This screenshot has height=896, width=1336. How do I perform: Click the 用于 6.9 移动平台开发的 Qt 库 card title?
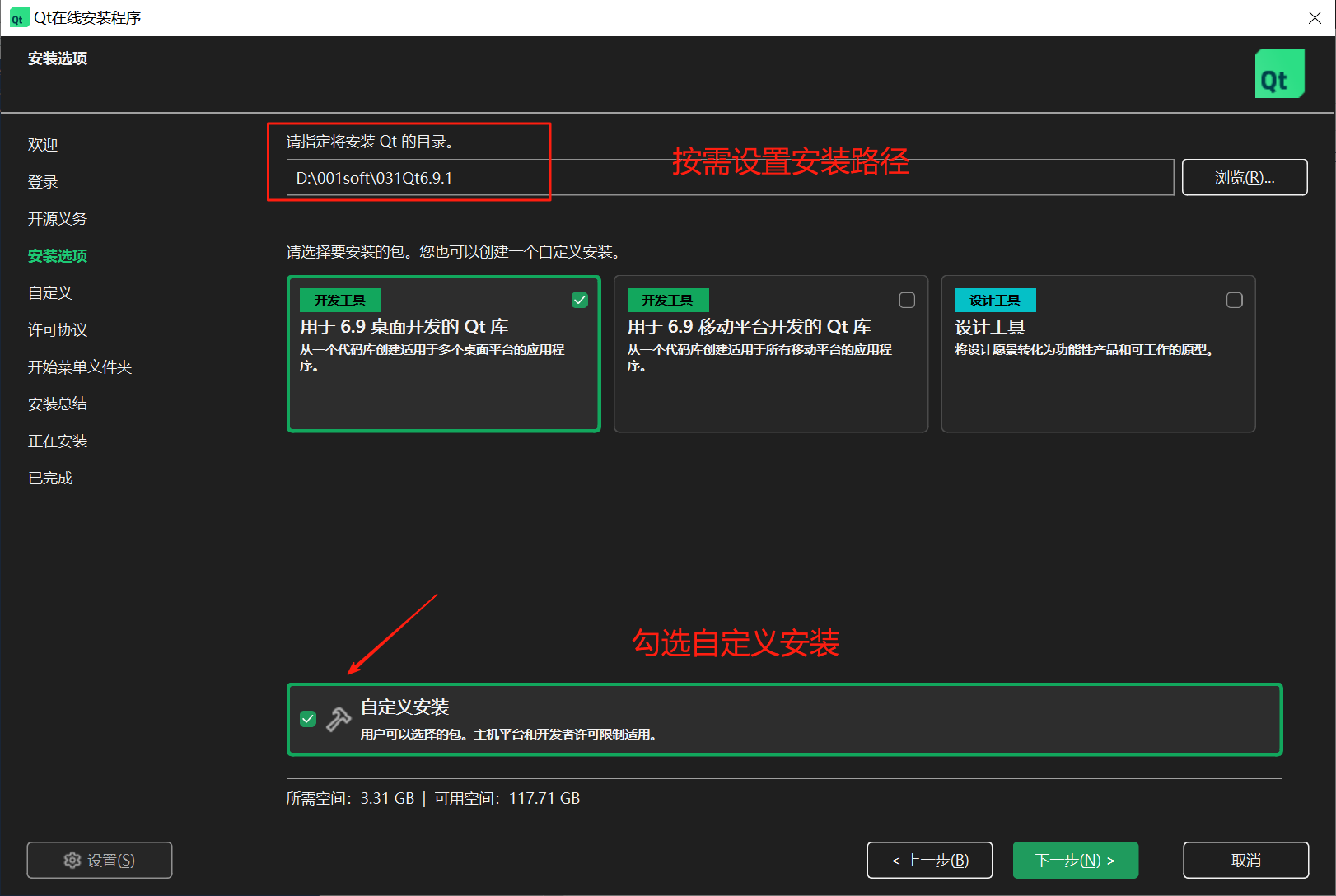pyautogui.click(x=750, y=327)
